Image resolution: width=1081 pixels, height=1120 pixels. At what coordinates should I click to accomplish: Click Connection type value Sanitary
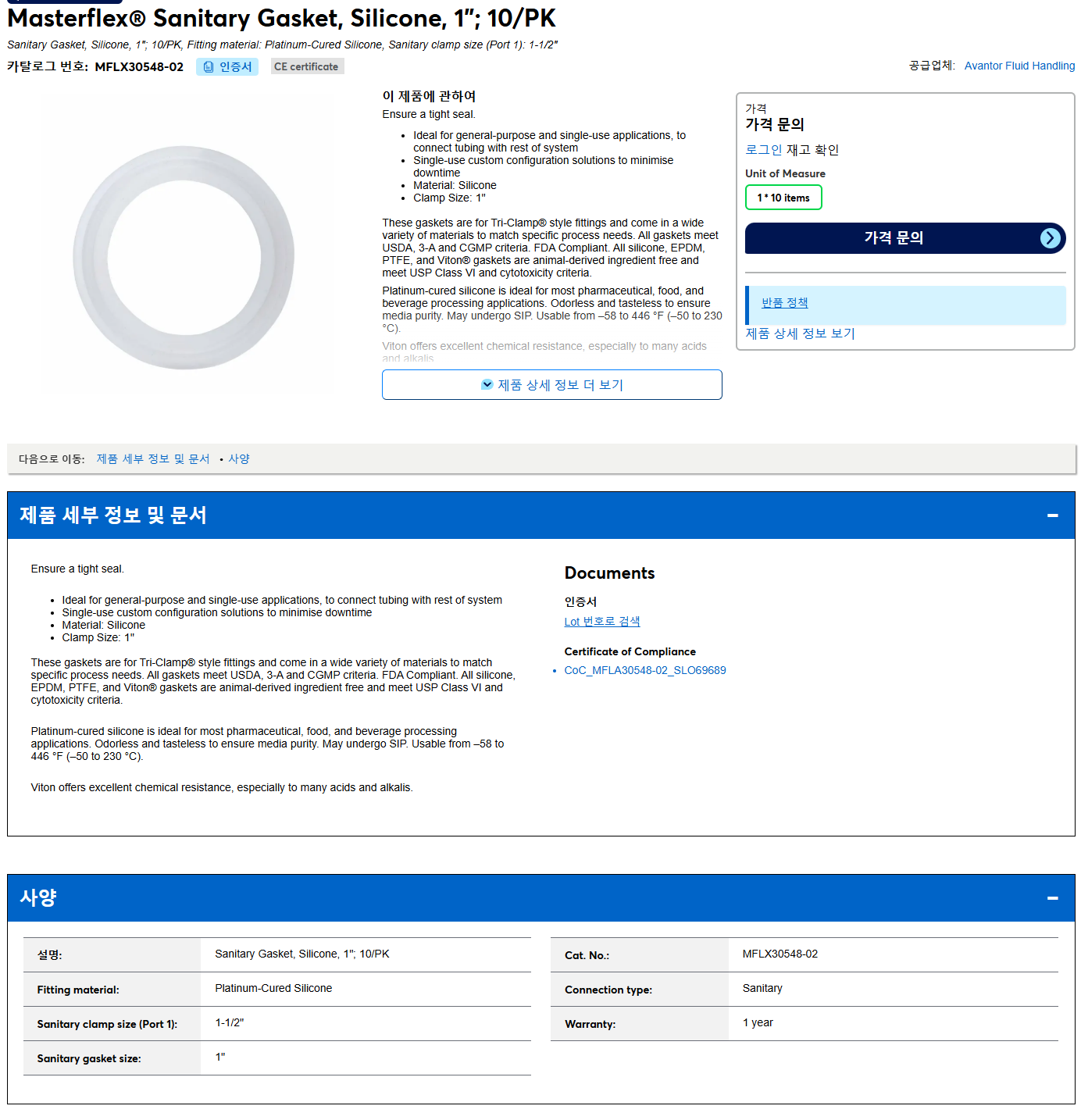(762, 988)
